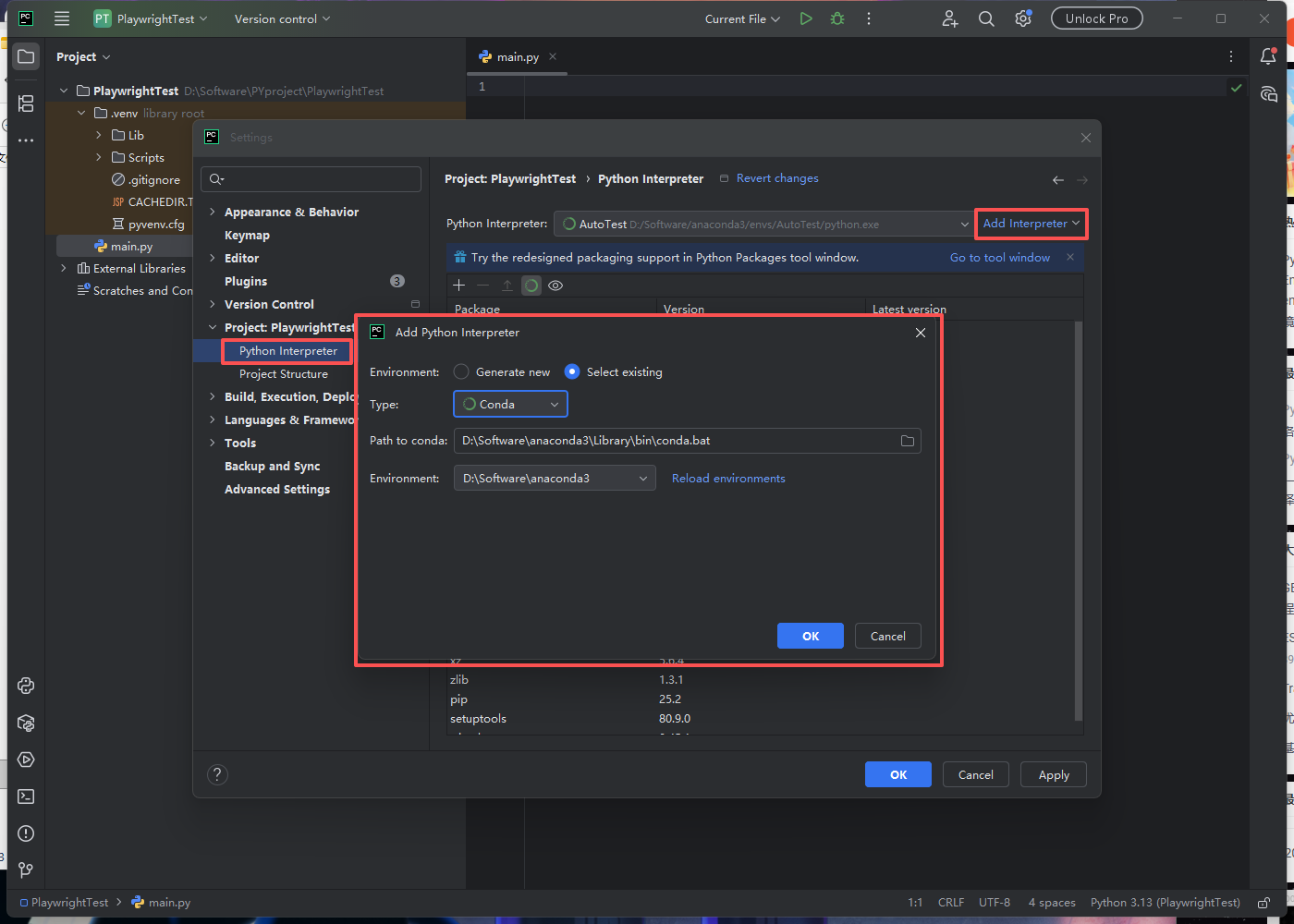
Task: Open editor tab options menu
Action: coord(1231,56)
